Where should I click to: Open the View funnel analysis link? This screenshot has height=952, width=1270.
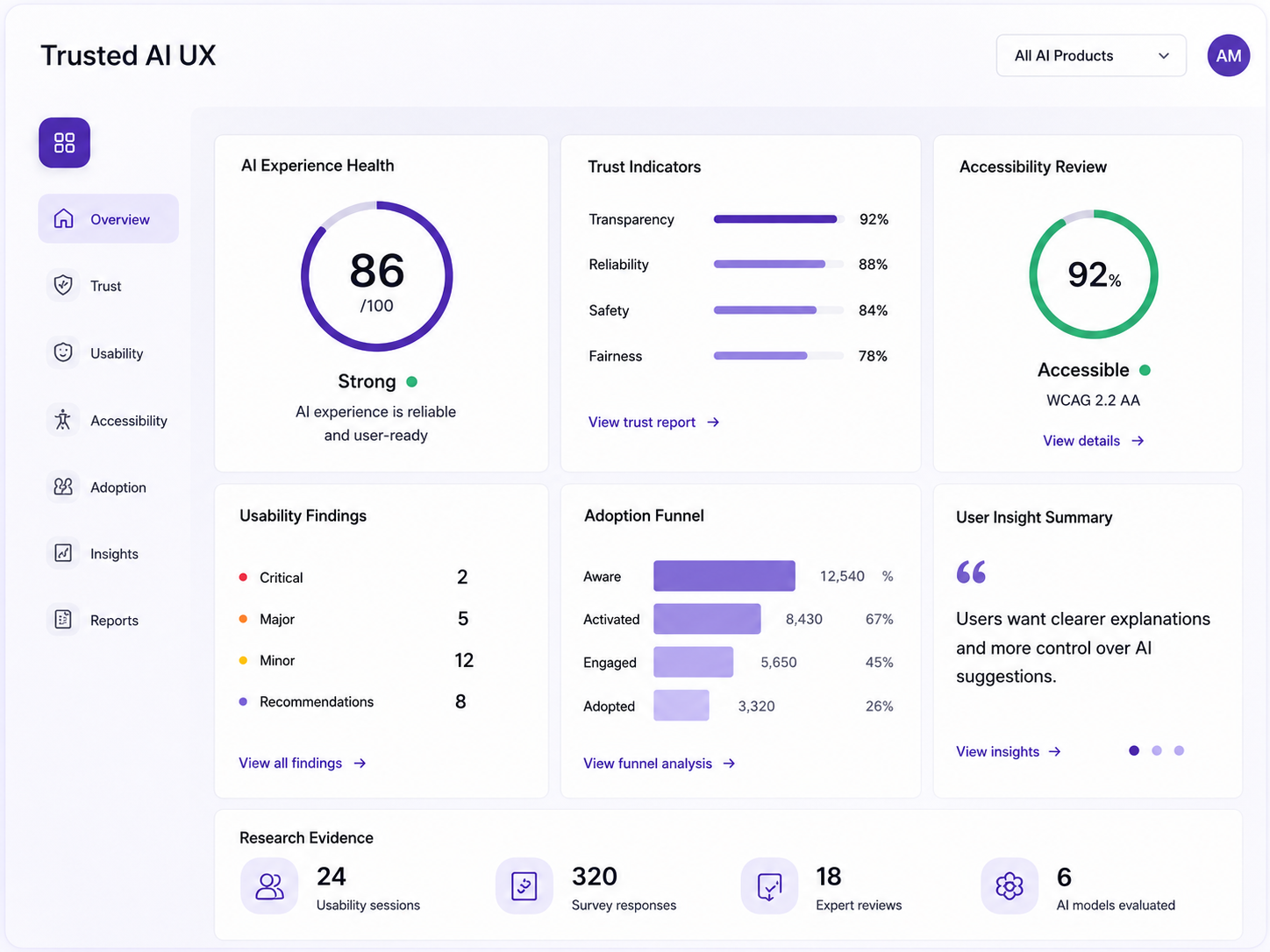pos(648,764)
